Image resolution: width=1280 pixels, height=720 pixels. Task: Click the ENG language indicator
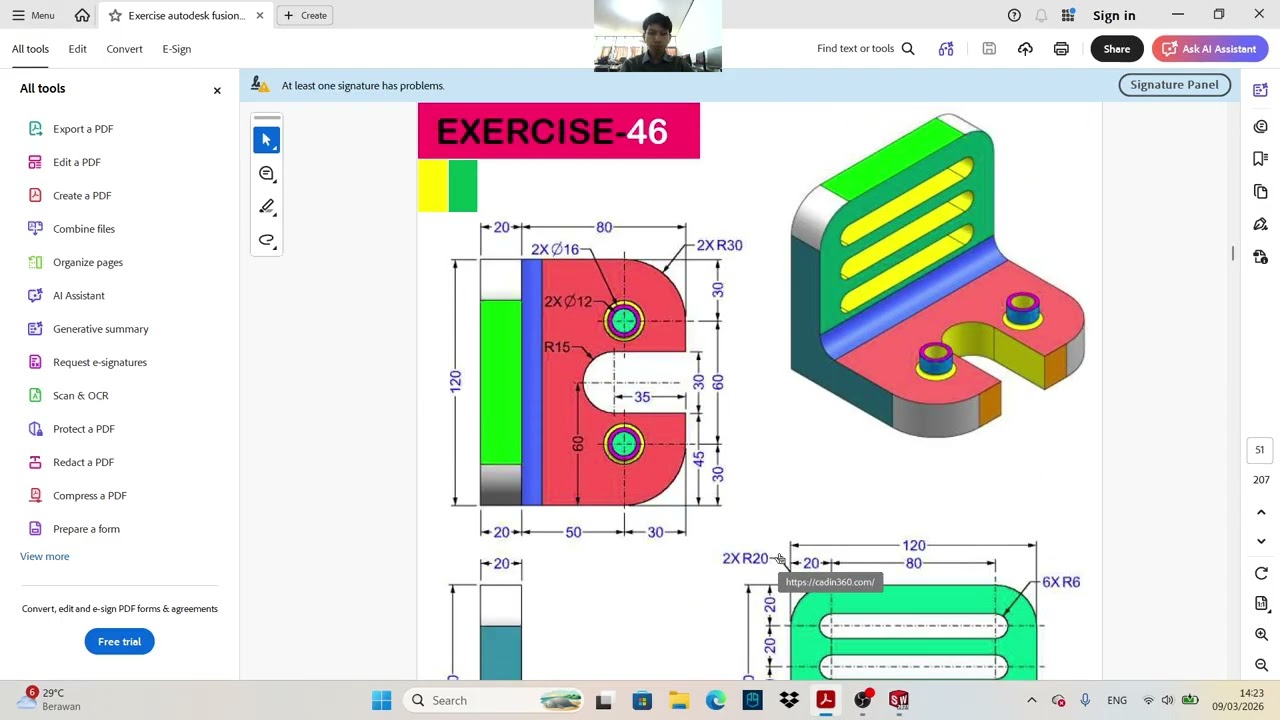pos(1117,700)
